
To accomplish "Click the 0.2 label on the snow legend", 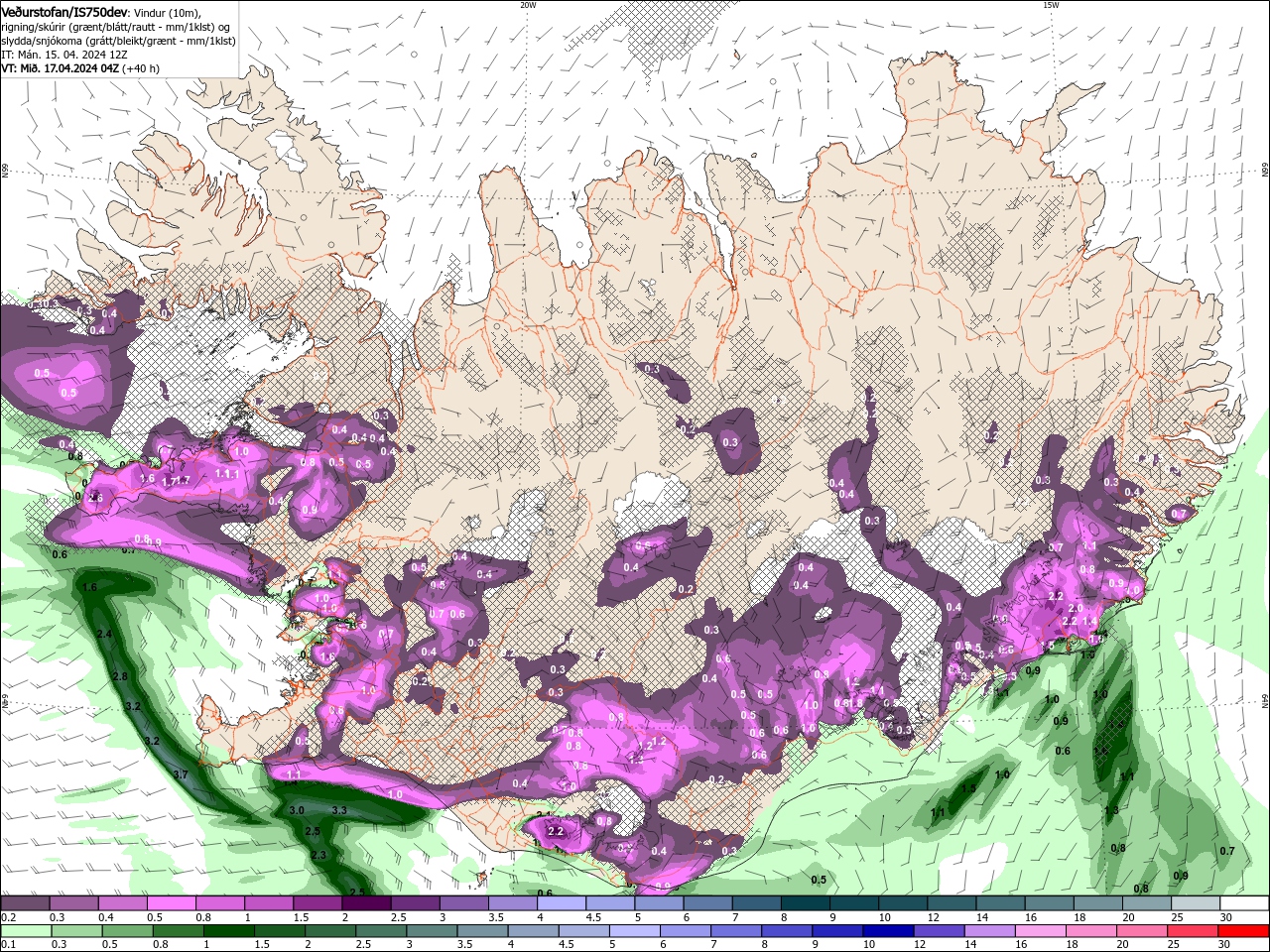I will tap(9, 917).
